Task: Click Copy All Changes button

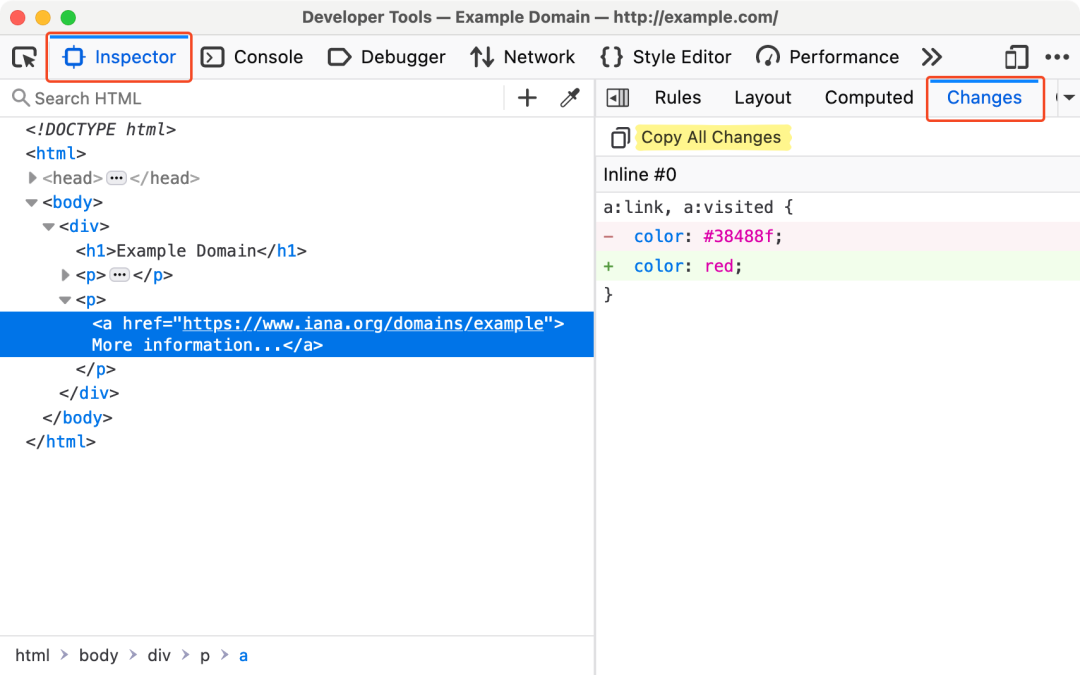Action: pos(712,137)
